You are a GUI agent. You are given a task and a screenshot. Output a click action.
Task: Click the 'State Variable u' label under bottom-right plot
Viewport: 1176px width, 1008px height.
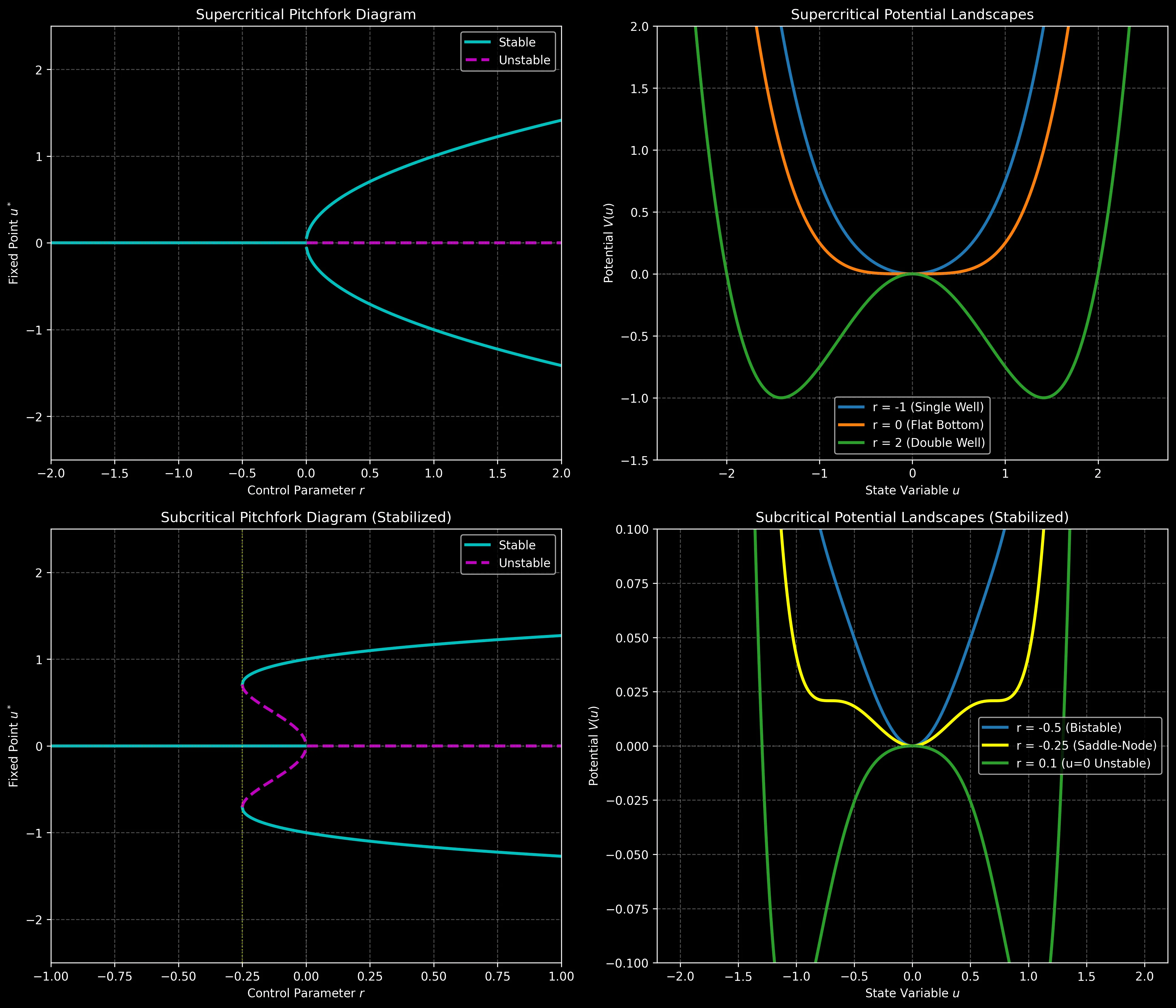click(x=912, y=993)
